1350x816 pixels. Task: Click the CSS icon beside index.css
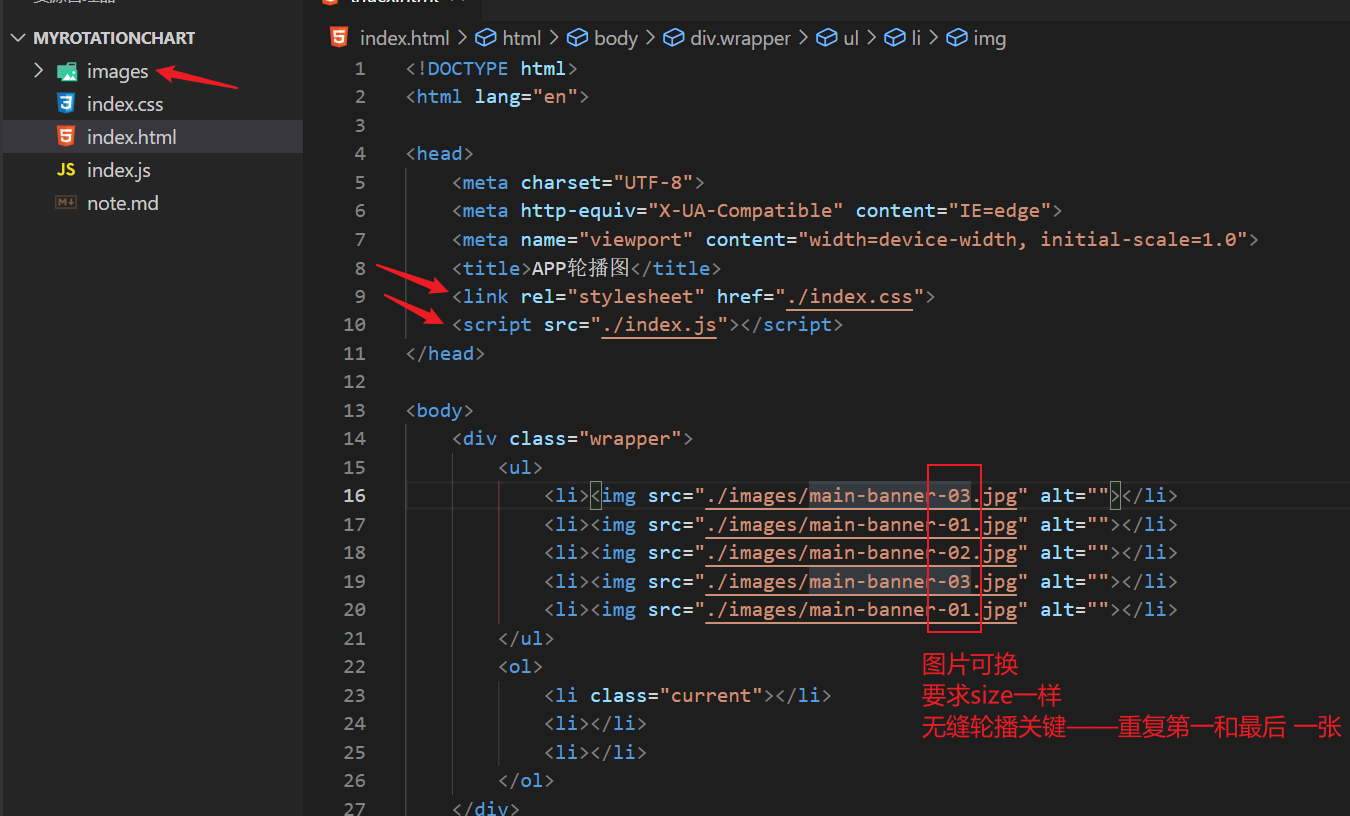(66, 104)
